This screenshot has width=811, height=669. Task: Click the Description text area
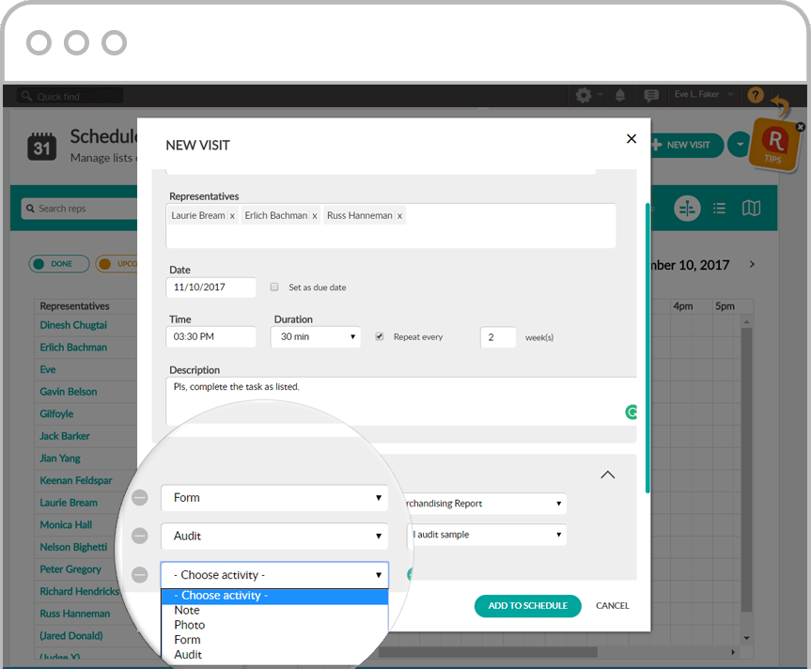click(x=401, y=401)
